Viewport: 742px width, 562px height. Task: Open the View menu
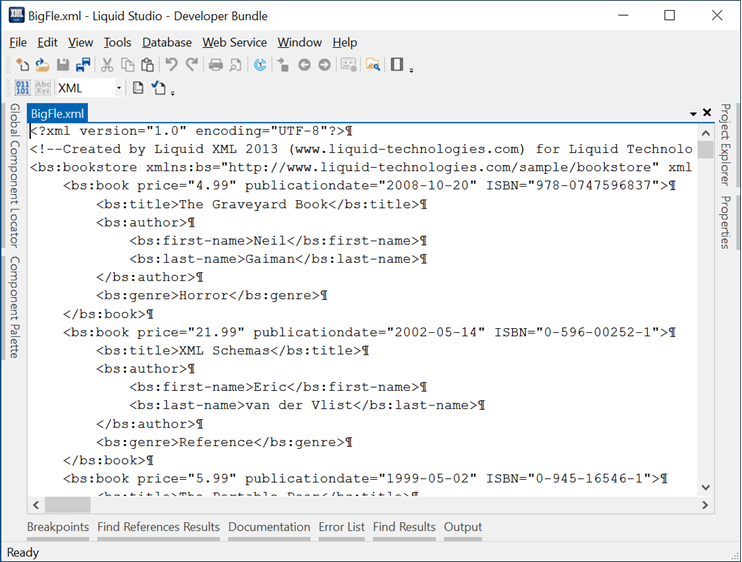[x=80, y=43]
